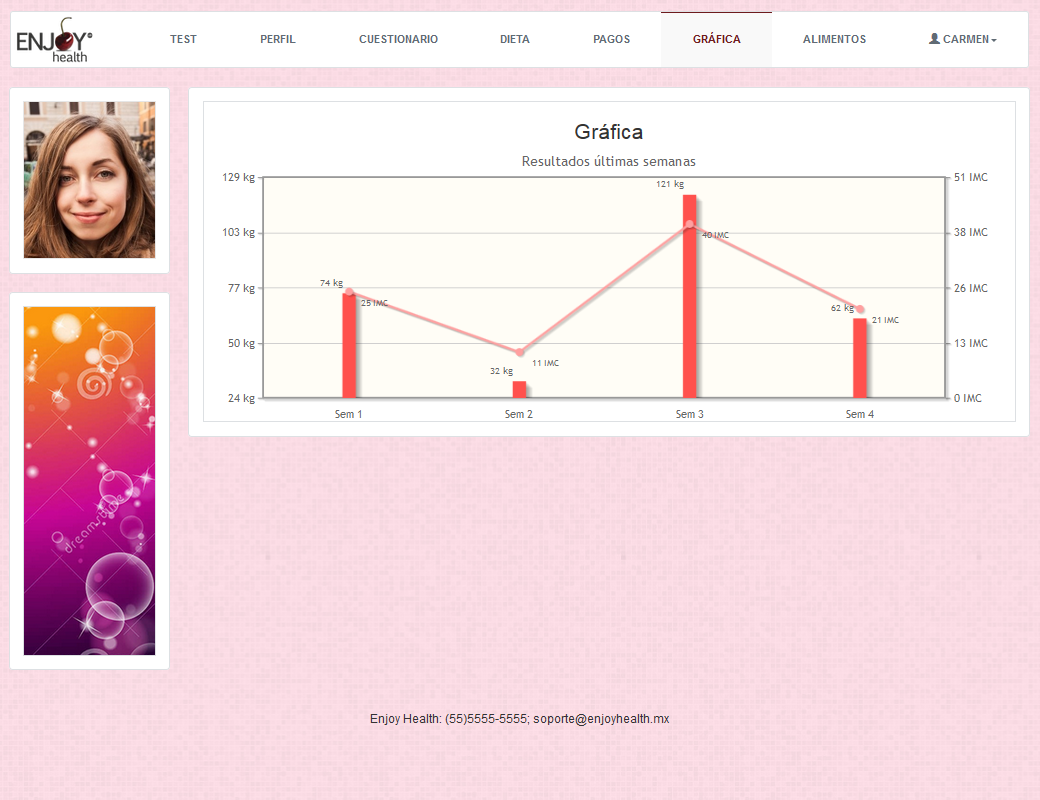Click the Sem 1 weight bar

pyautogui.click(x=349, y=345)
